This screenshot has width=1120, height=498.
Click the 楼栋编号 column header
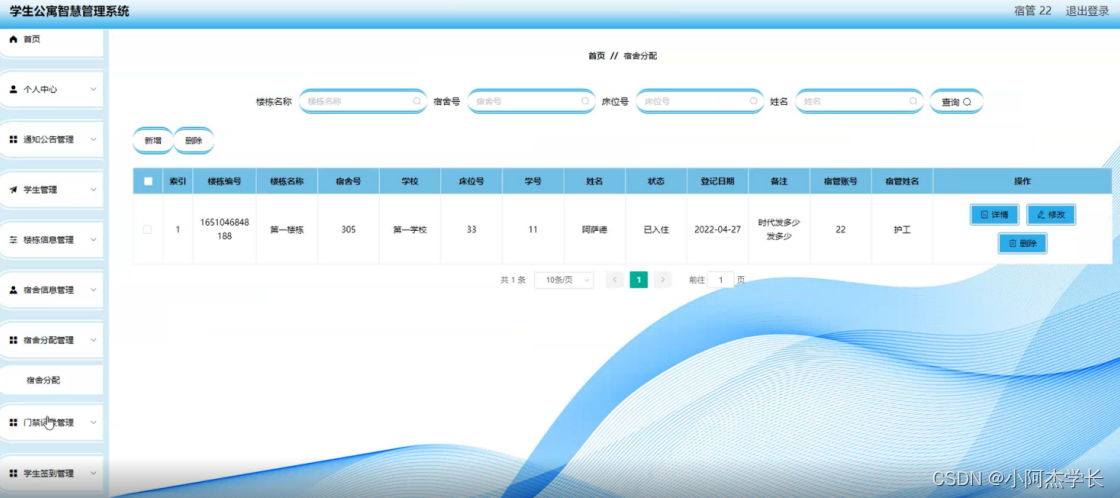tap(225, 181)
